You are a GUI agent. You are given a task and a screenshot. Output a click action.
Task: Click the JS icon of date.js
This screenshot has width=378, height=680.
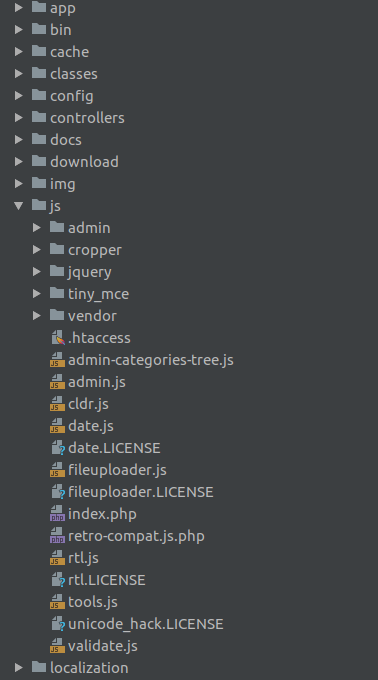click(57, 426)
